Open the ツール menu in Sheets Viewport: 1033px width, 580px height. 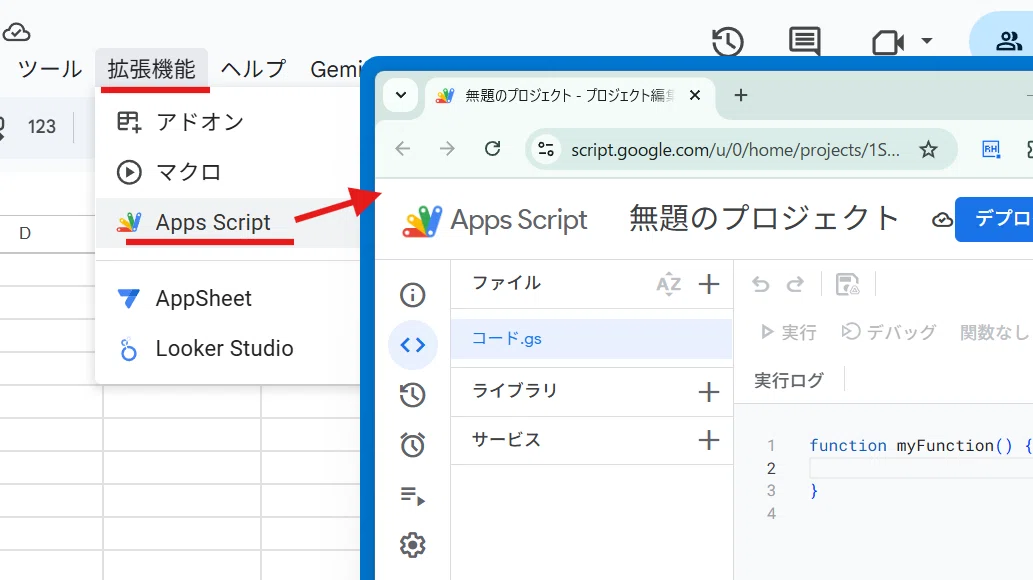tap(49, 69)
